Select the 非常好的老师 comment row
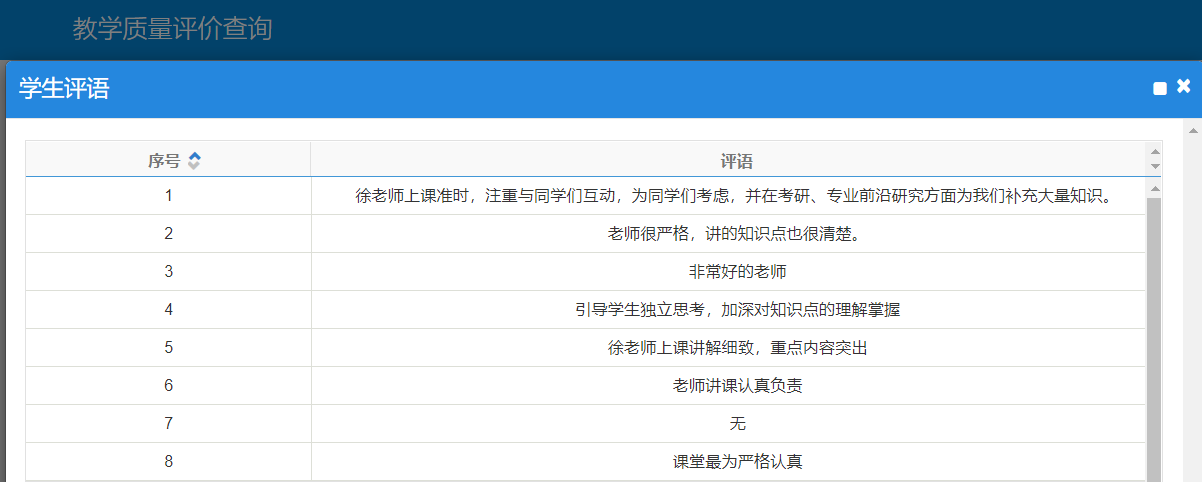Viewport: 1202px width, 482px height. coord(735,272)
